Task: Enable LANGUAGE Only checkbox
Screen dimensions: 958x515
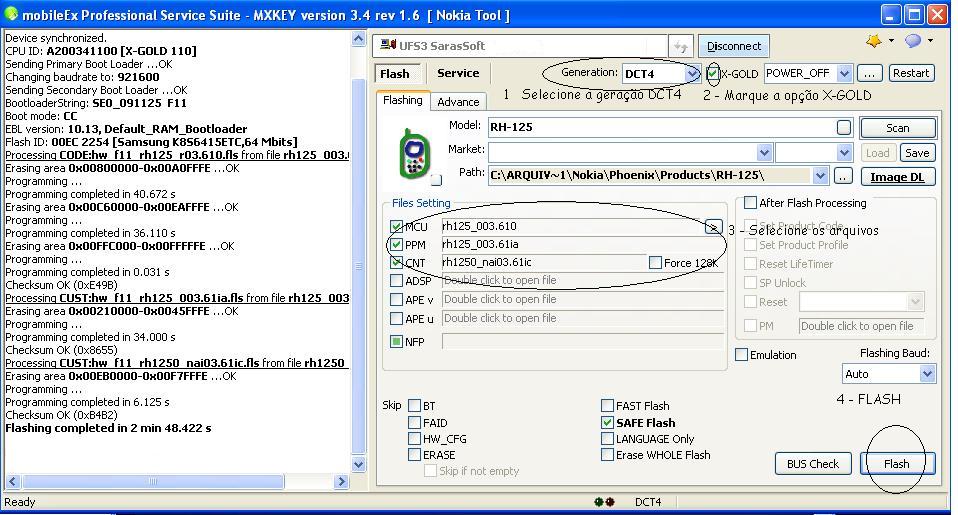Action: [x=607, y=439]
